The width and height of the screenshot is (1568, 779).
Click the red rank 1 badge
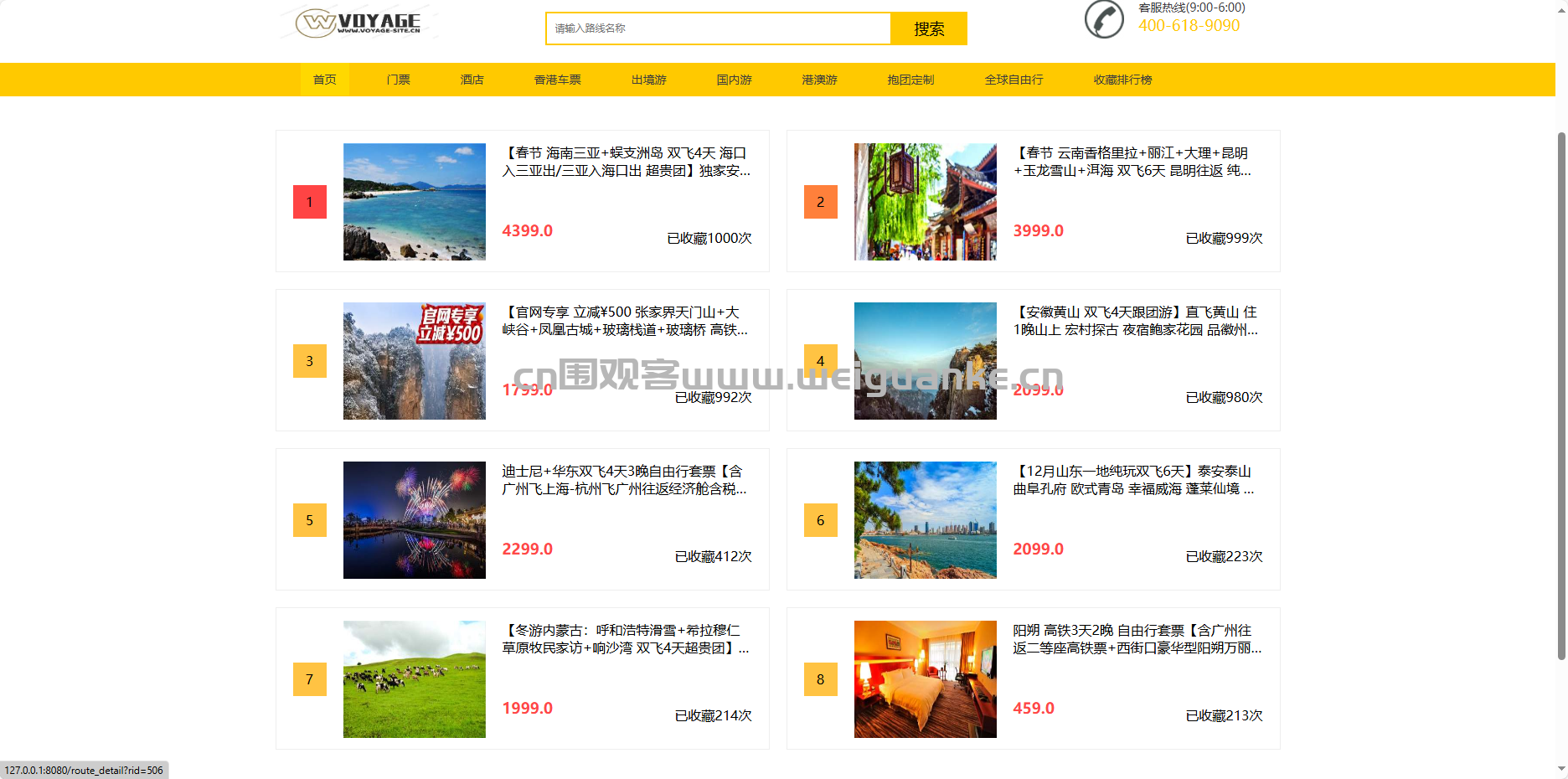pos(310,202)
